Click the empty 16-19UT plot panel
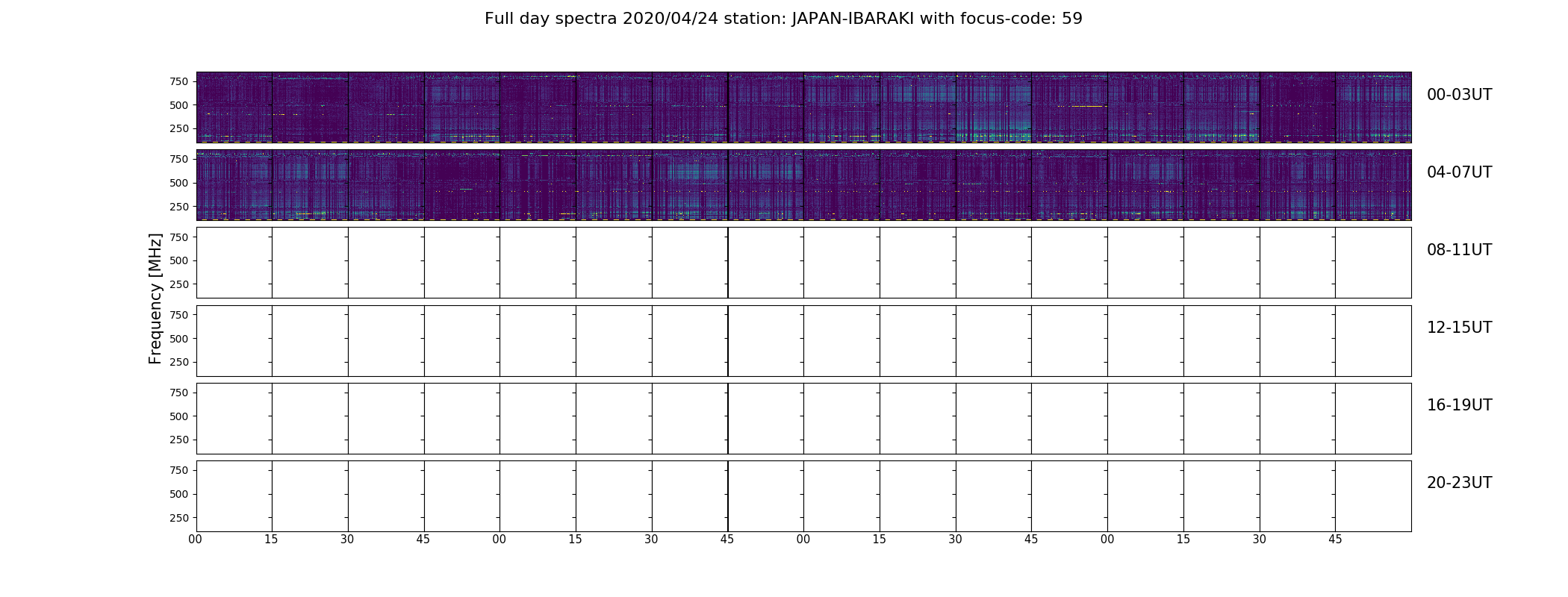1568x597 pixels. [803, 418]
